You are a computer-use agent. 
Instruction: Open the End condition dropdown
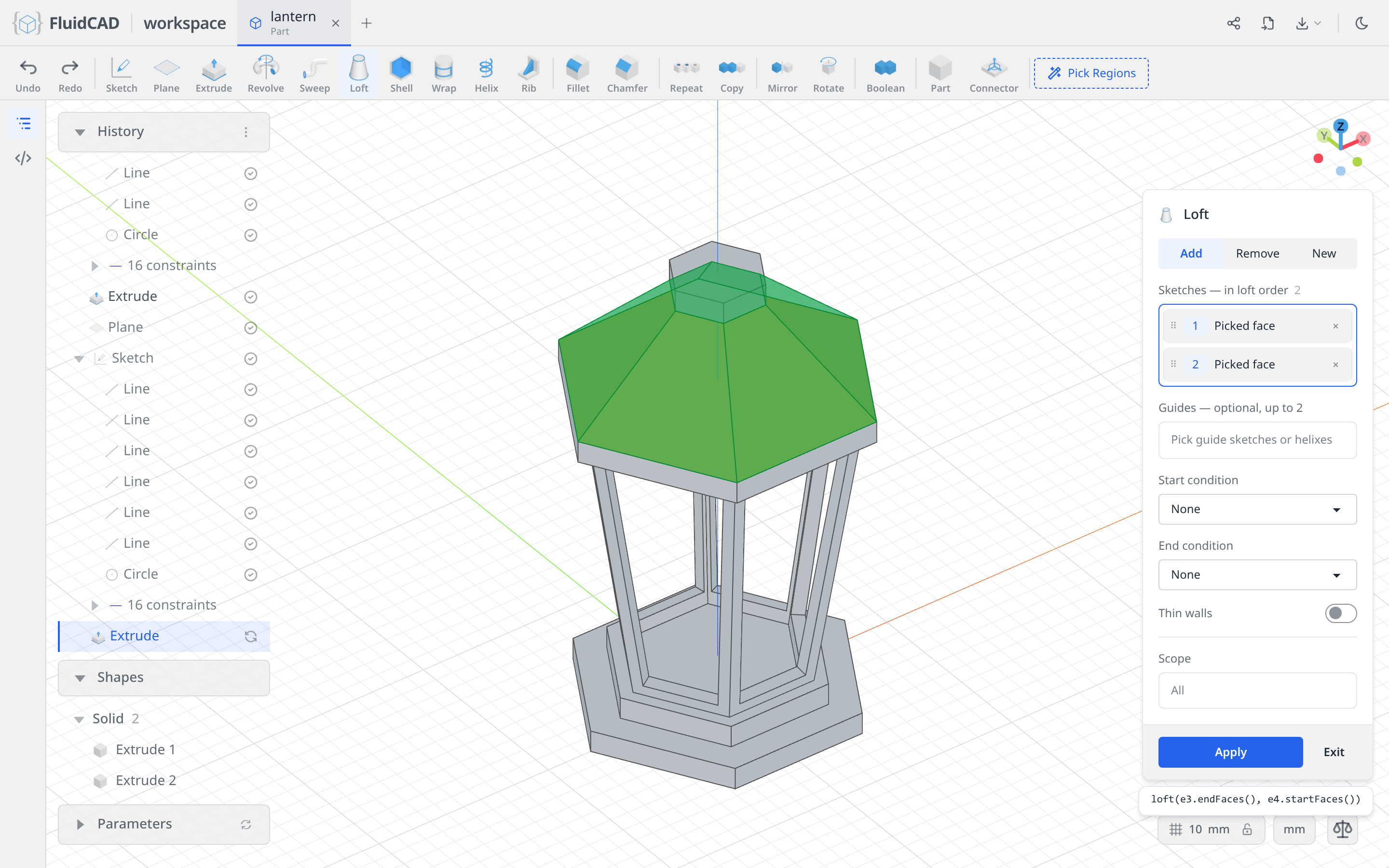click(1257, 575)
